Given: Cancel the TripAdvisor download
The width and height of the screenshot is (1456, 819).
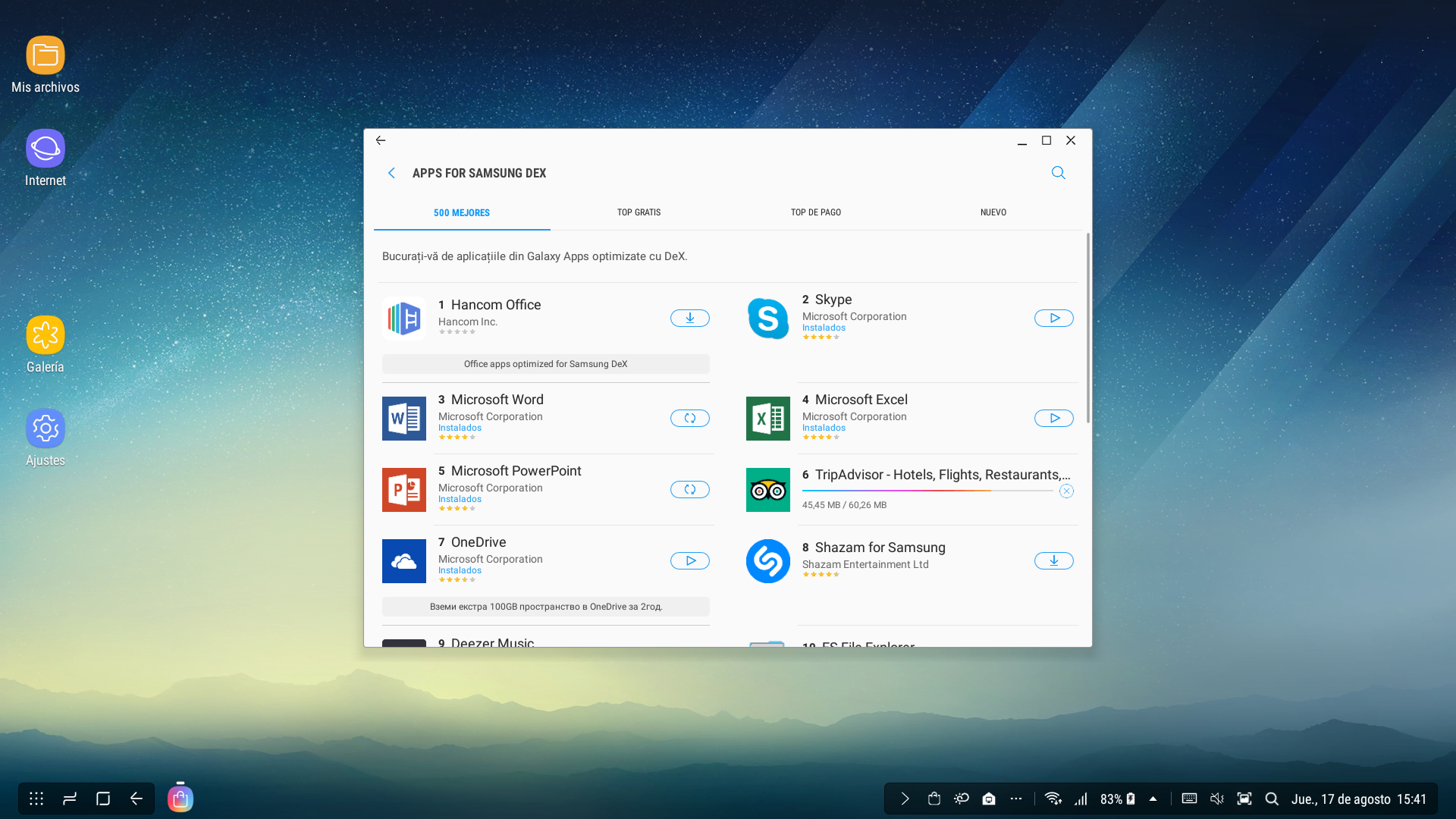Looking at the screenshot, I should coord(1066,491).
